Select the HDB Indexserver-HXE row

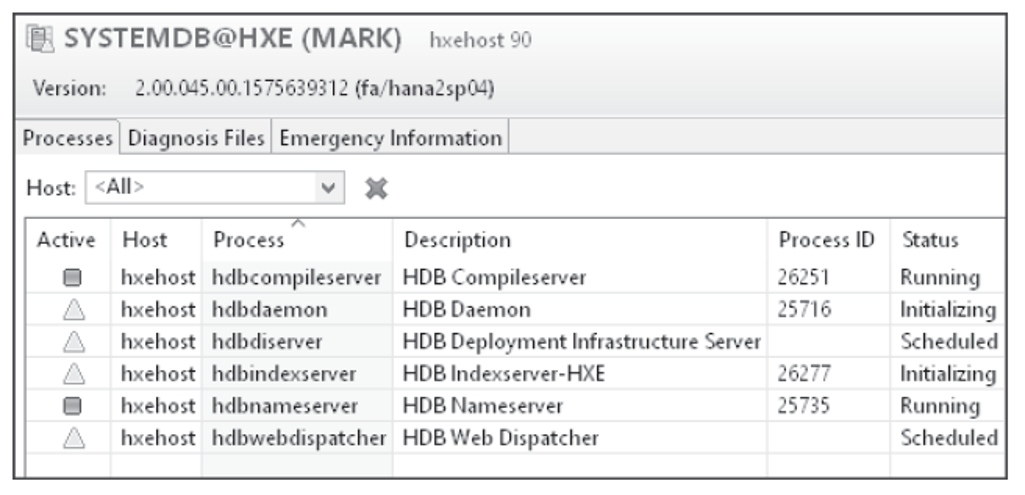(x=515, y=373)
